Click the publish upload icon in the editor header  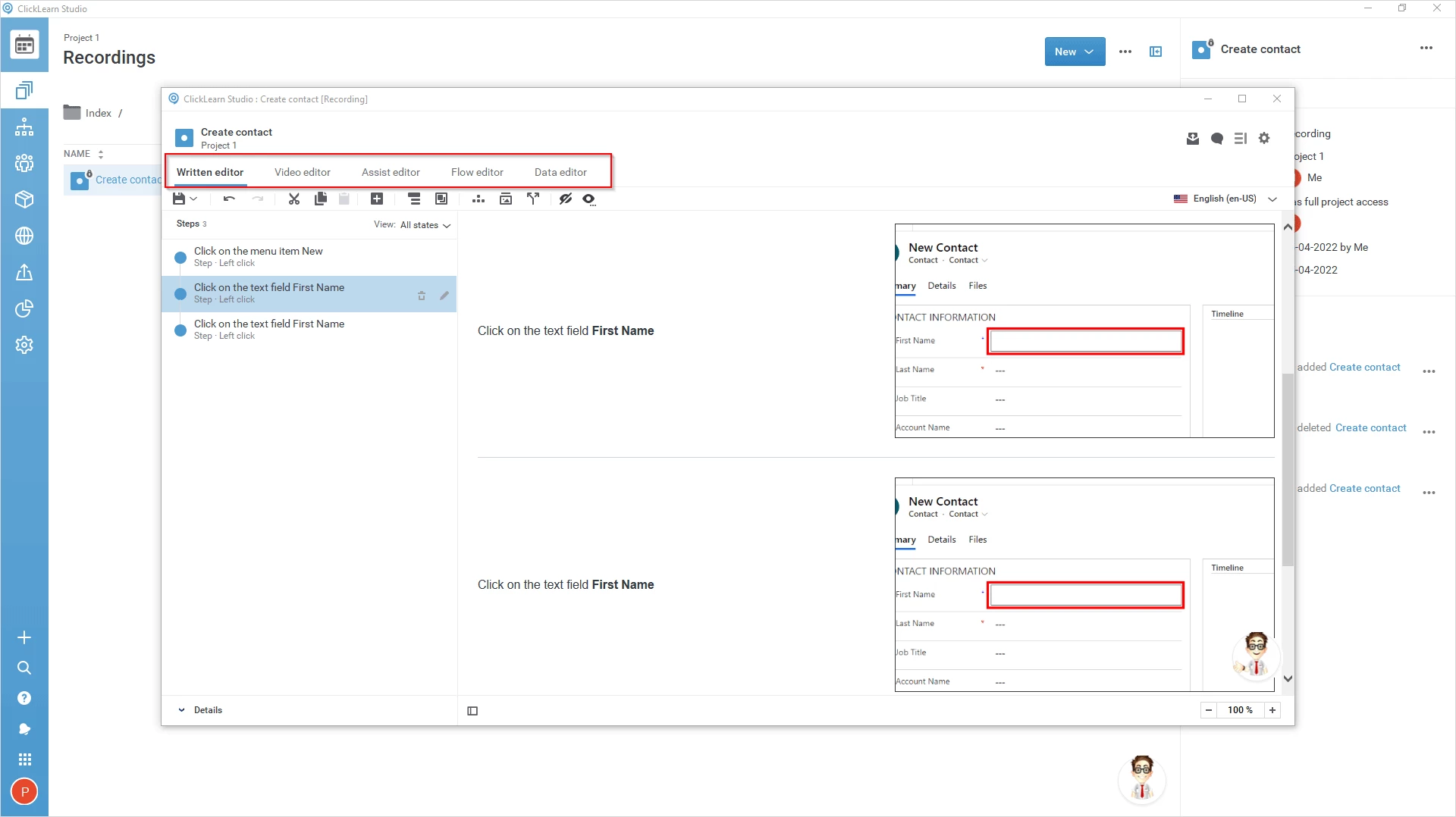coord(1193,138)
